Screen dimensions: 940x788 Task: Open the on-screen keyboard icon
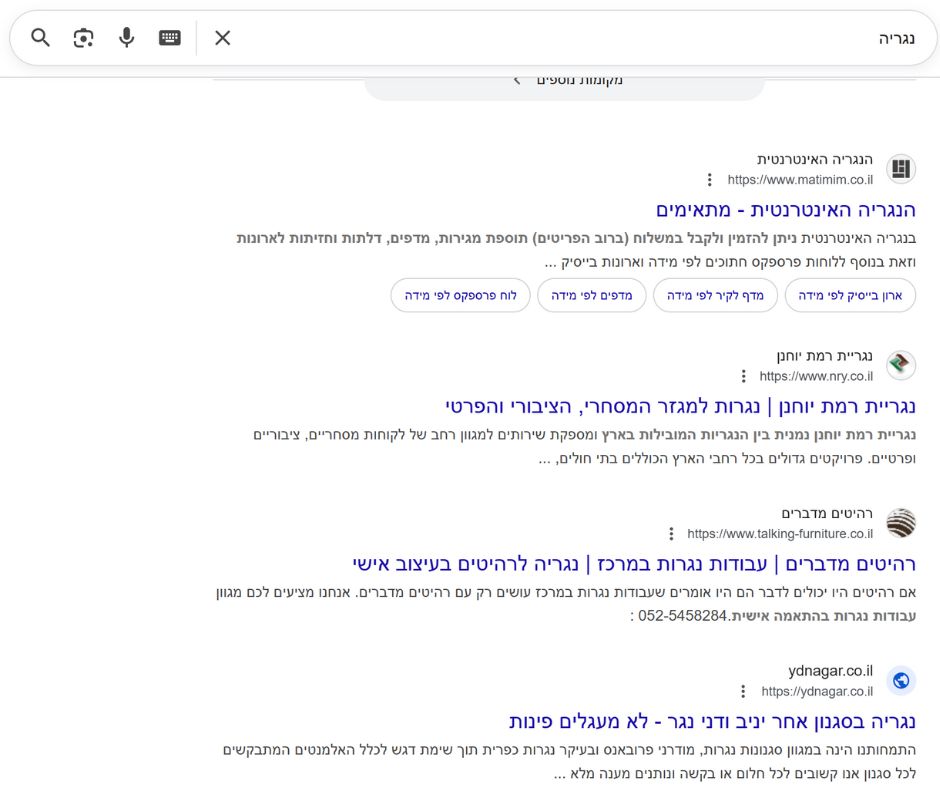[170, 38]
